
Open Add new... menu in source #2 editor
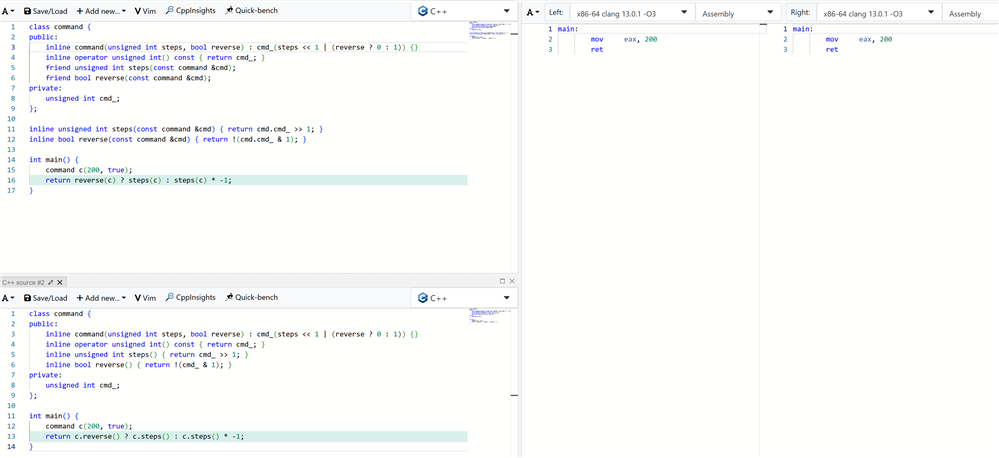click(x=101, y=297)
